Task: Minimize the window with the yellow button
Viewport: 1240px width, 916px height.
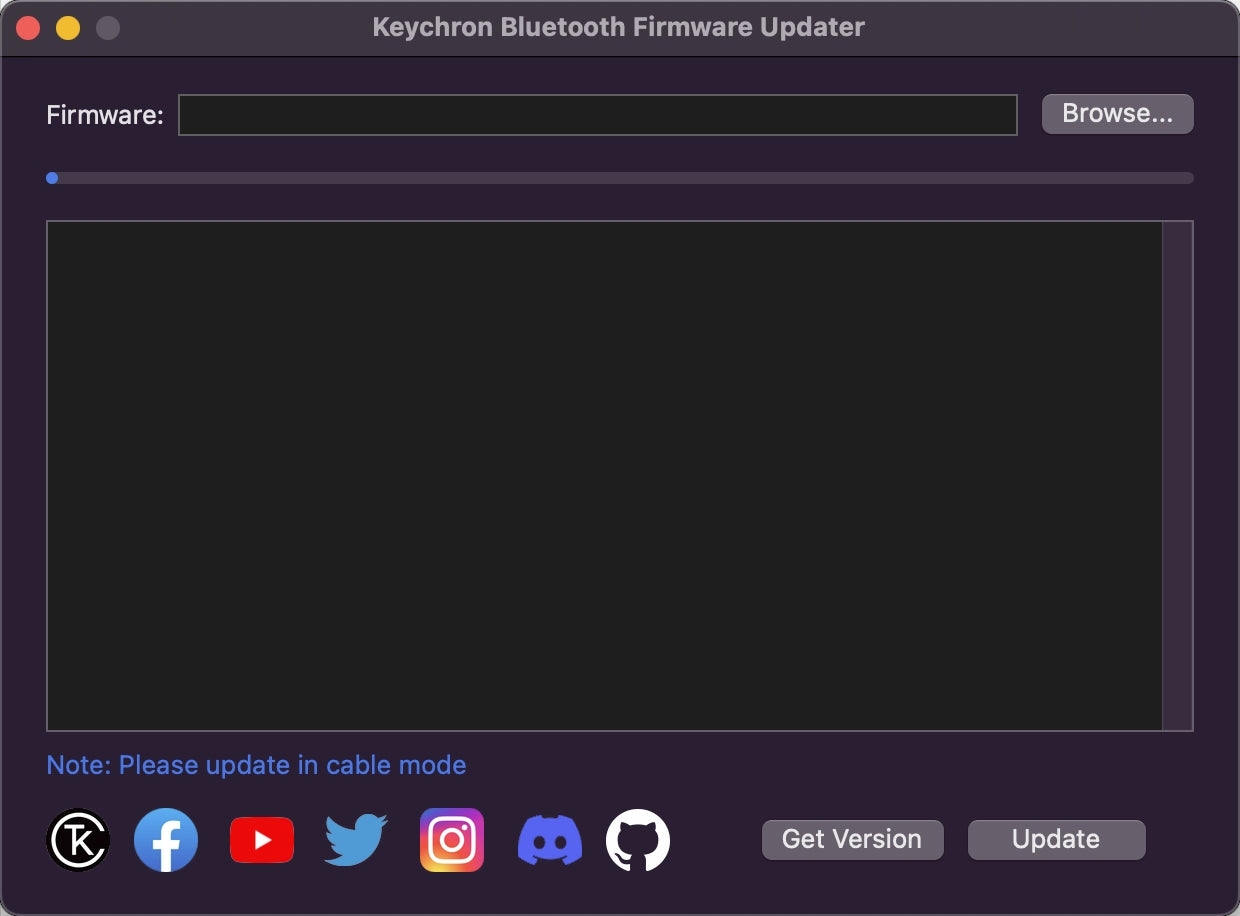Action: click(x=68, y=28)
